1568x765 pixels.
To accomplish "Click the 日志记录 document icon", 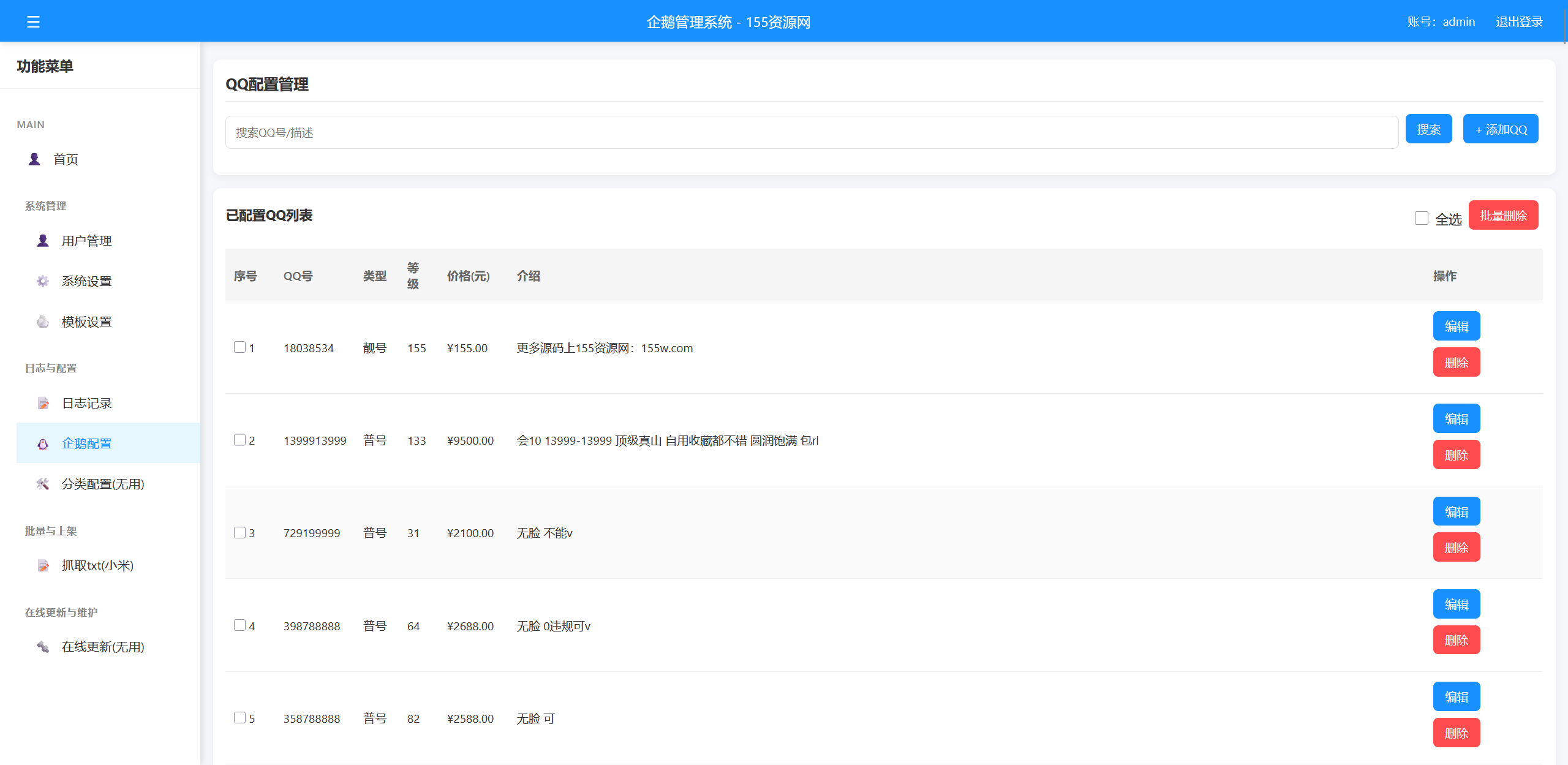I will coord(42,402).
